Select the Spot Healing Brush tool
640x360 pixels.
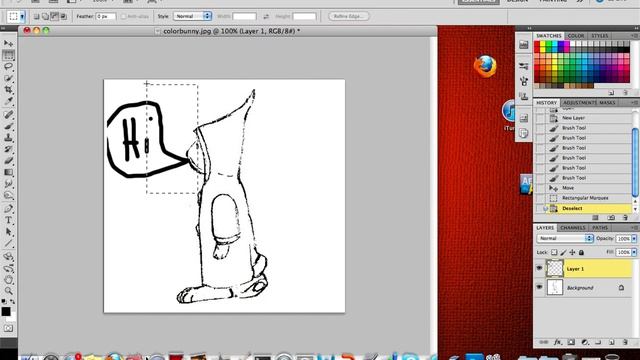(x=8, y=115)
